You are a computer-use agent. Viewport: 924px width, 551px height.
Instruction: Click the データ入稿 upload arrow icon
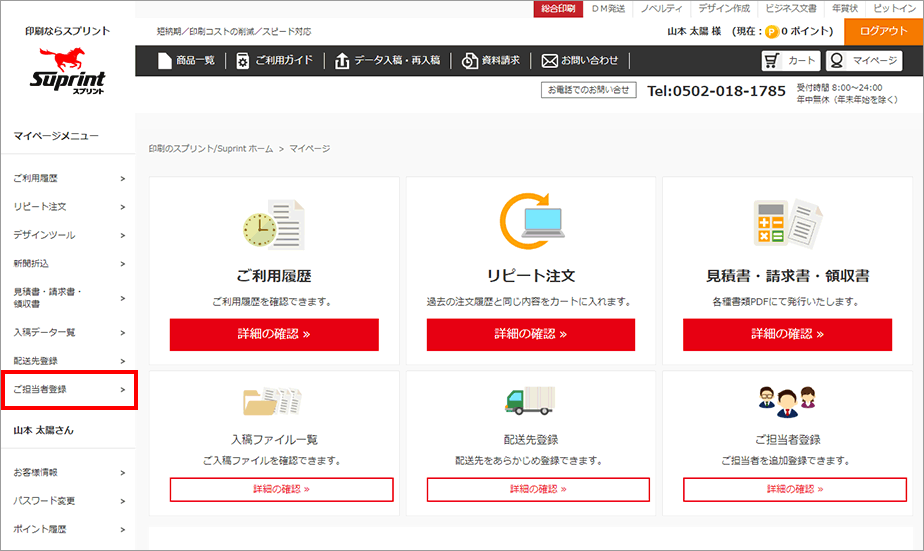pyautogui.click(x=342, y=61)
